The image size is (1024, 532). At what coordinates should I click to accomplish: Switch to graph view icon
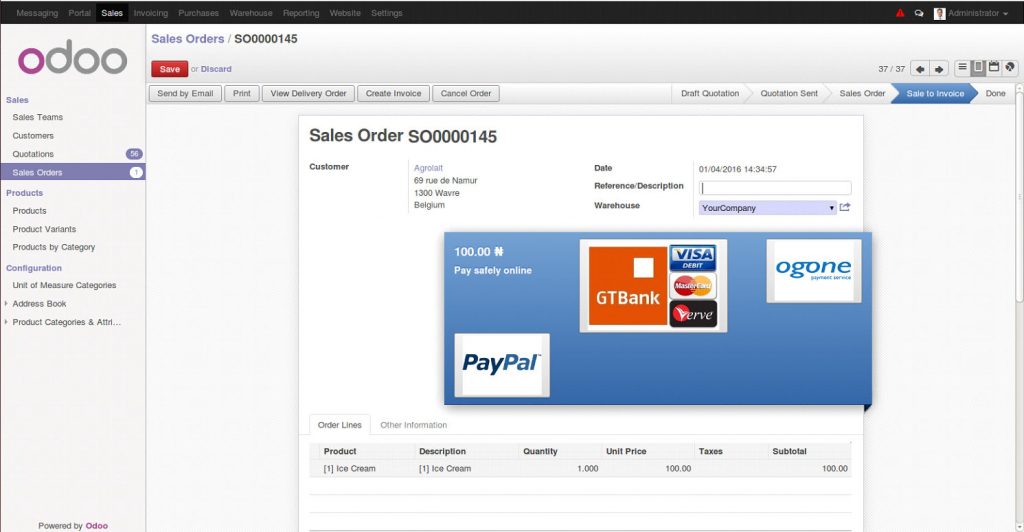pyautogui.click(x=1010, y=68)
